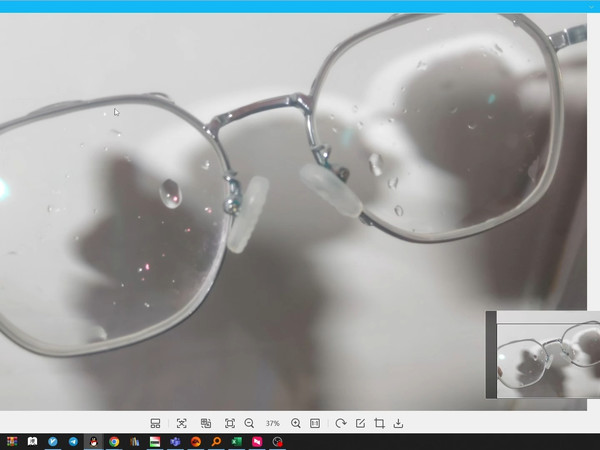Rotate the image clockwise
The image size is (600, 450).
pyautogui.click(x=341, y=424)
